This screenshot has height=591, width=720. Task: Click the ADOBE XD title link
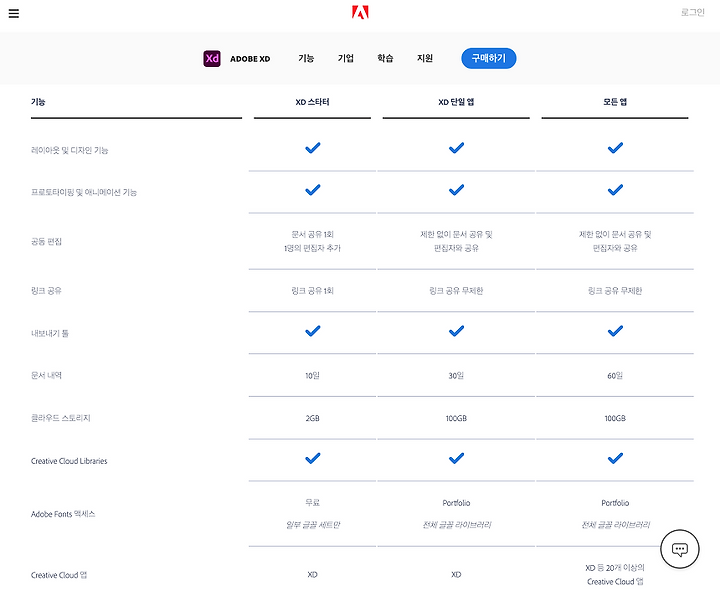click(x=250, y=59)
